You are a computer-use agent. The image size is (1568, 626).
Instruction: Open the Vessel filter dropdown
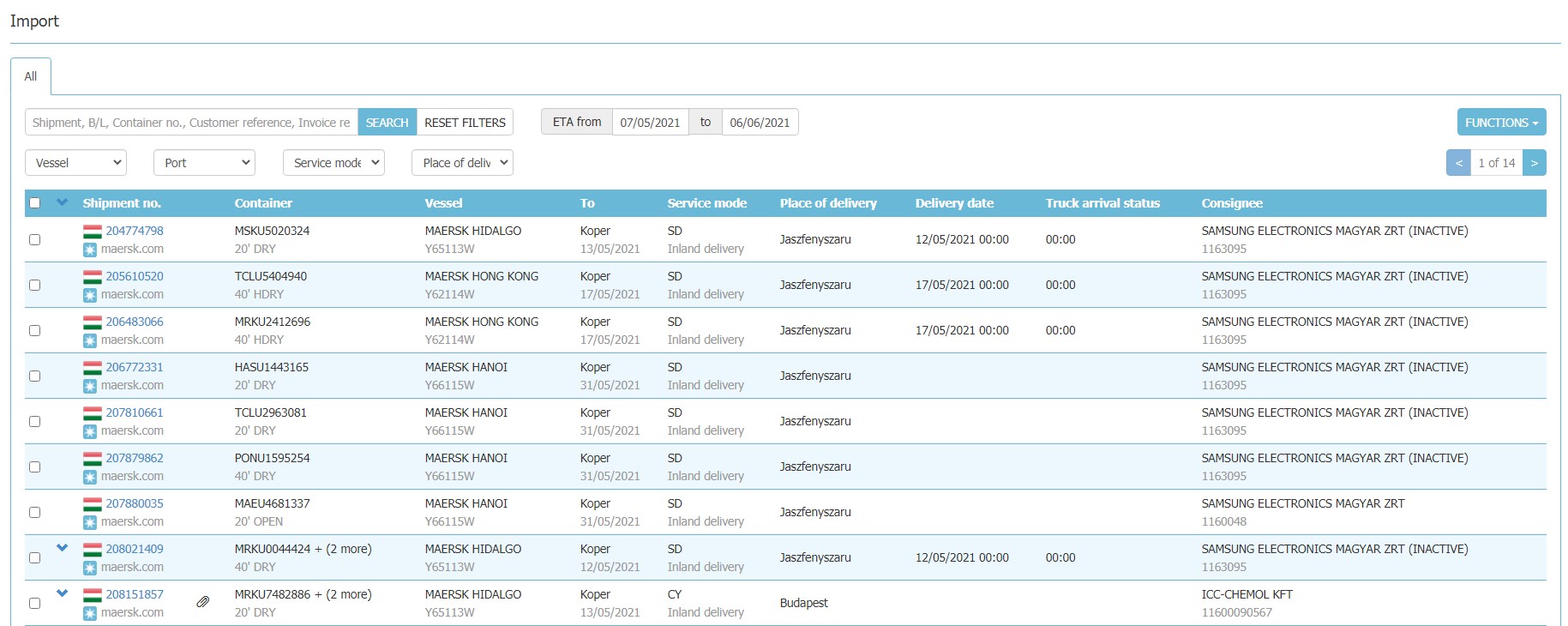coord(75,163)
